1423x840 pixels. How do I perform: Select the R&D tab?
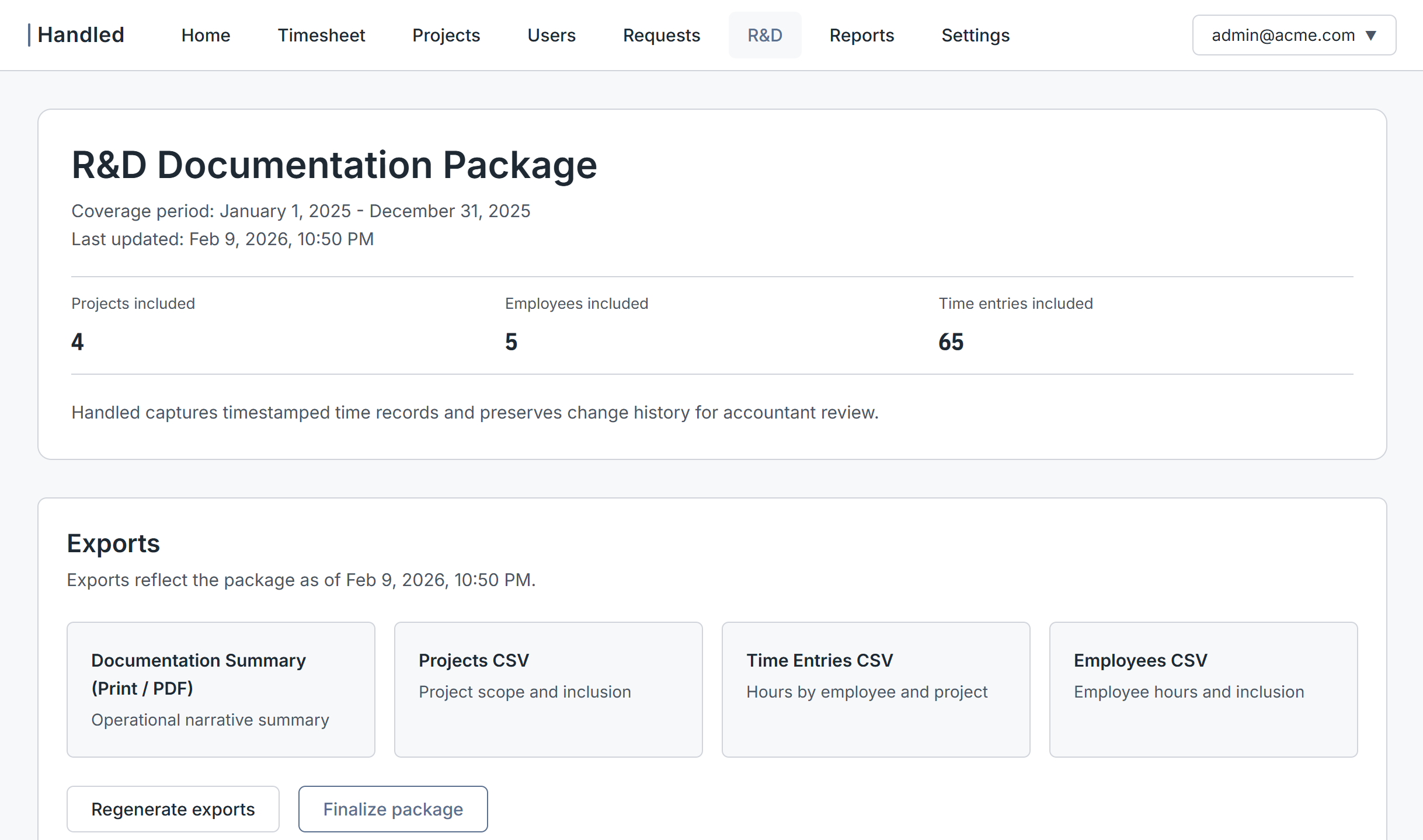tap(765, 35)
